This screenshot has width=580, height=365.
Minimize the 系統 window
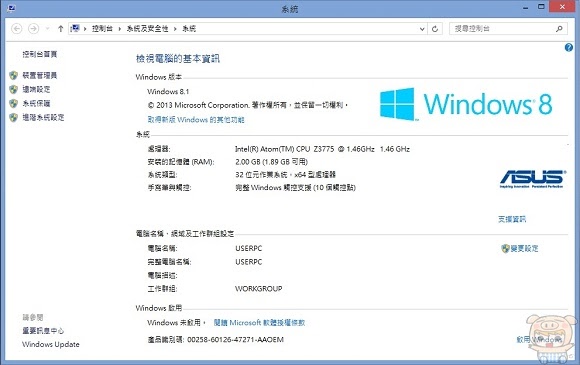(526, 7)
